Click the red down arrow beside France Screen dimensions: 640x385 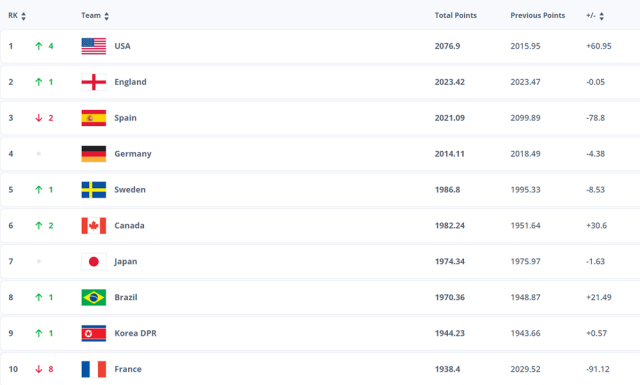(x=39, y=369)
